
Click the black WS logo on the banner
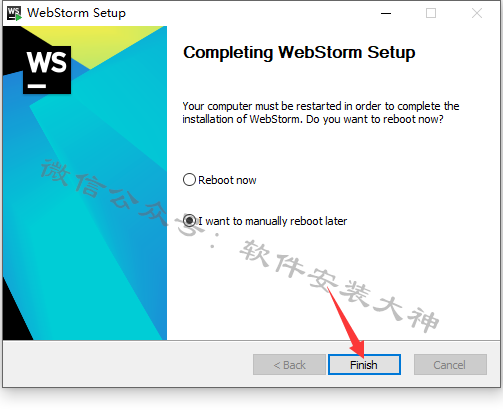[47, 70]
